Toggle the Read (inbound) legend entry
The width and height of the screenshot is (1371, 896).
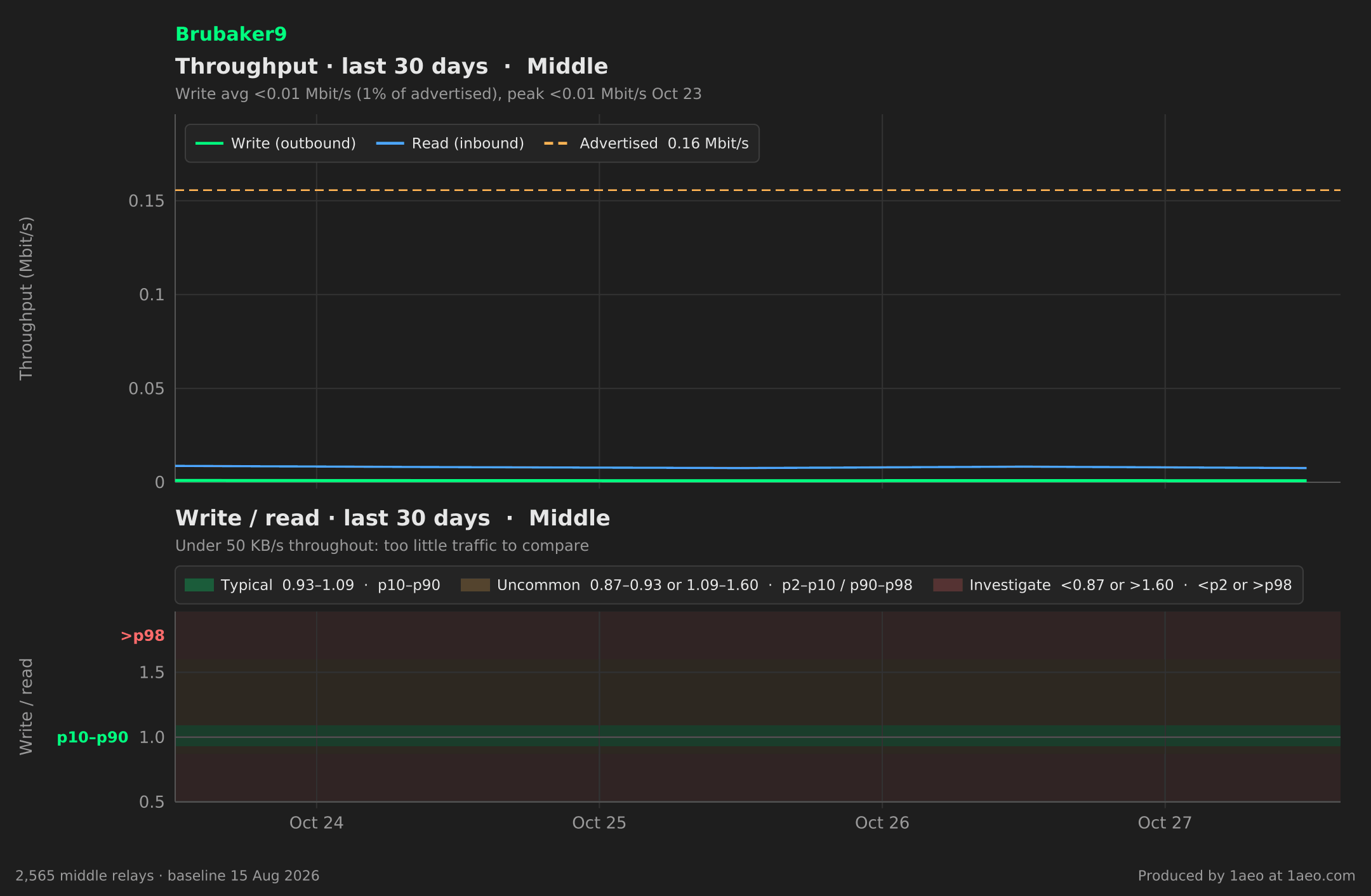click(x=450, y=143)
